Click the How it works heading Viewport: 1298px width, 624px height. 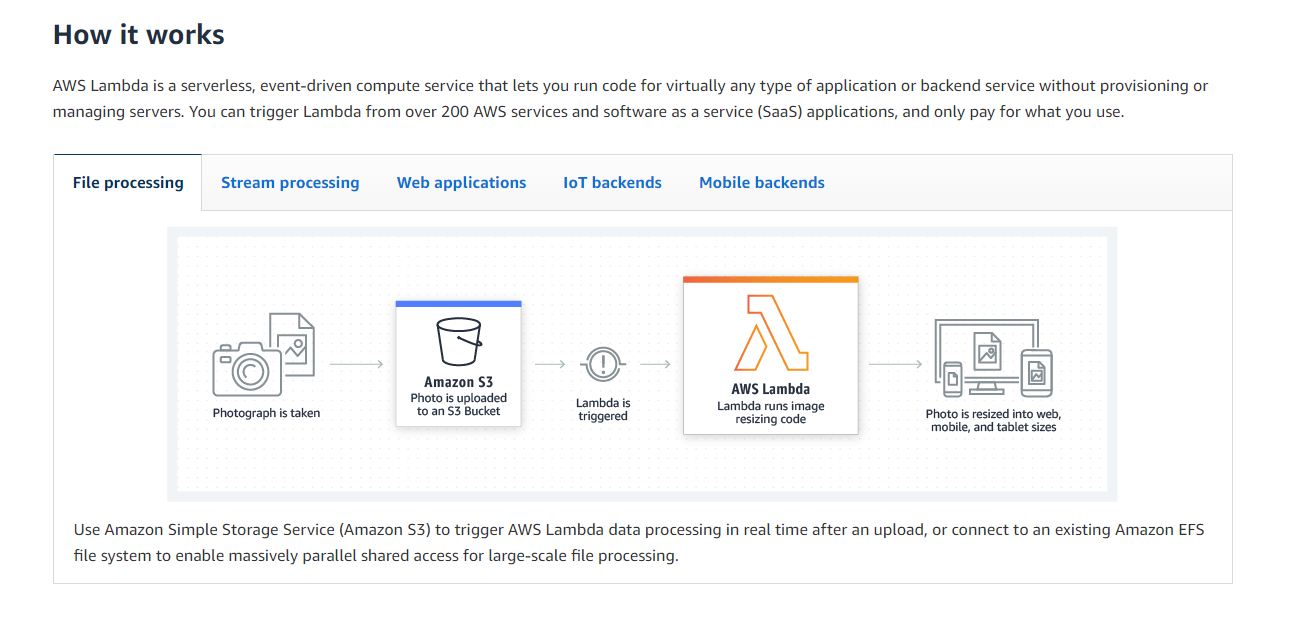[x=138, y=33]
